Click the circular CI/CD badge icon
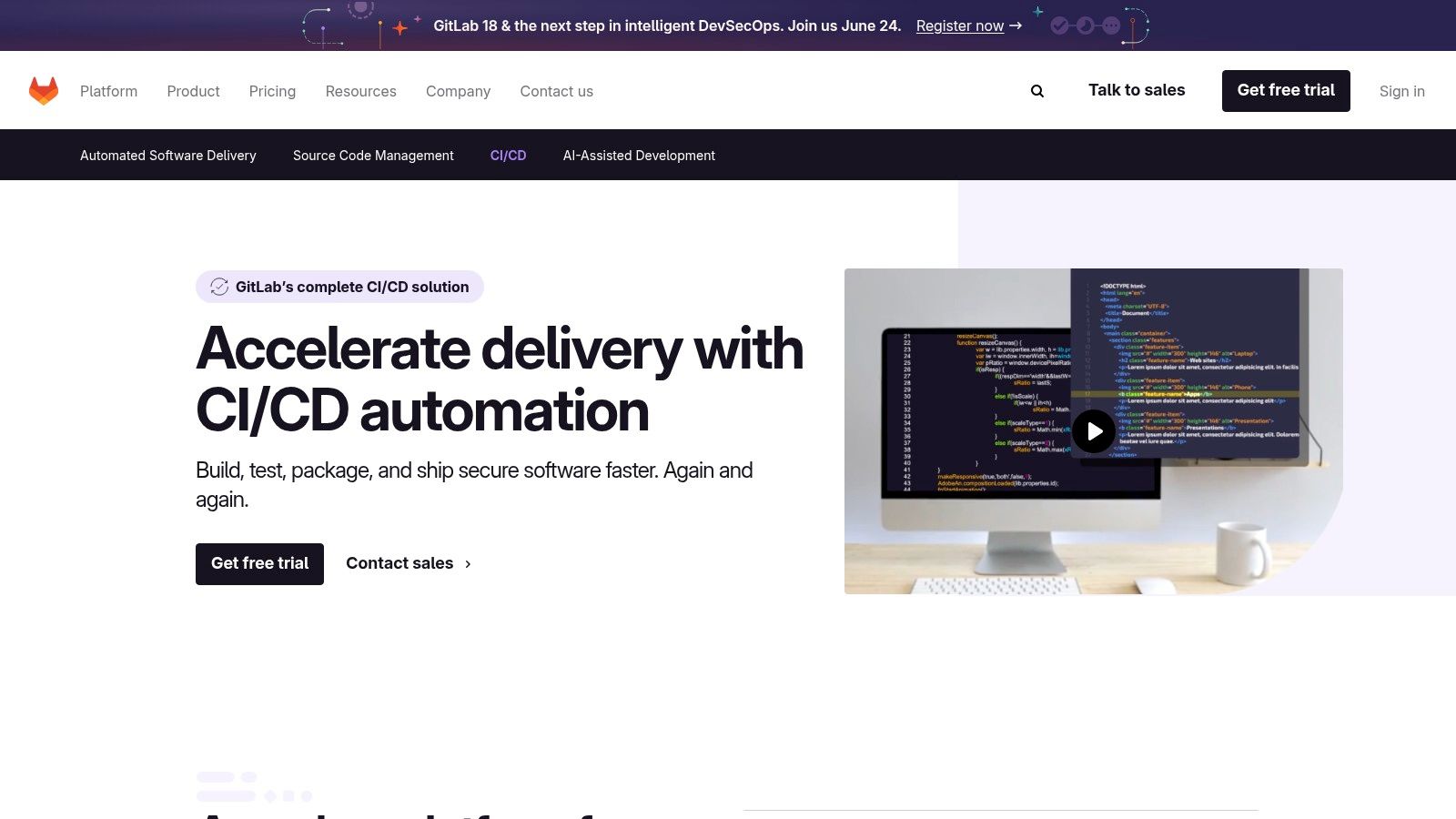Screen dimensions: 1456x819 point(219,287)
